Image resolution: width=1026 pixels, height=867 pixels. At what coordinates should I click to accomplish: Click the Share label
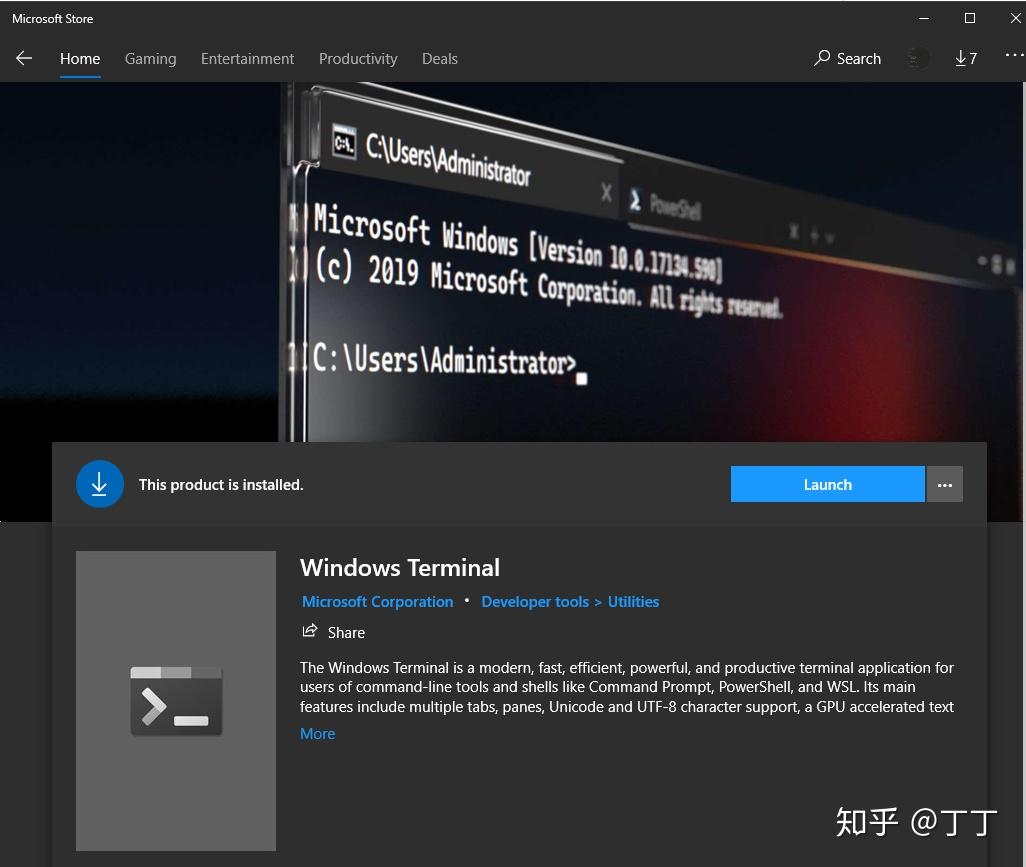346,632
